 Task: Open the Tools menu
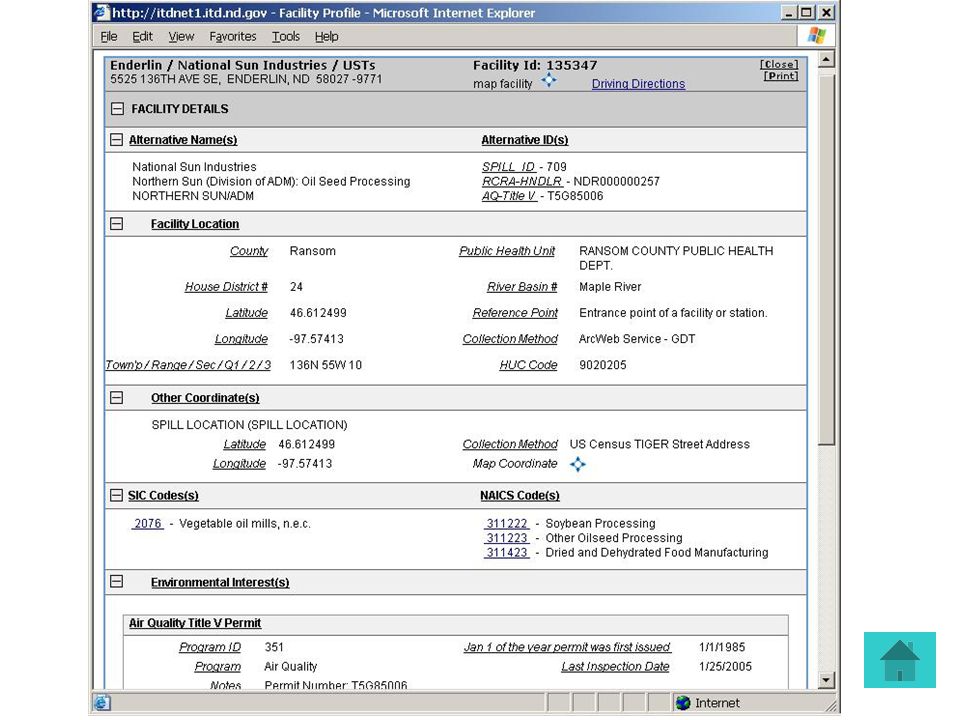[x=286, y=37]
